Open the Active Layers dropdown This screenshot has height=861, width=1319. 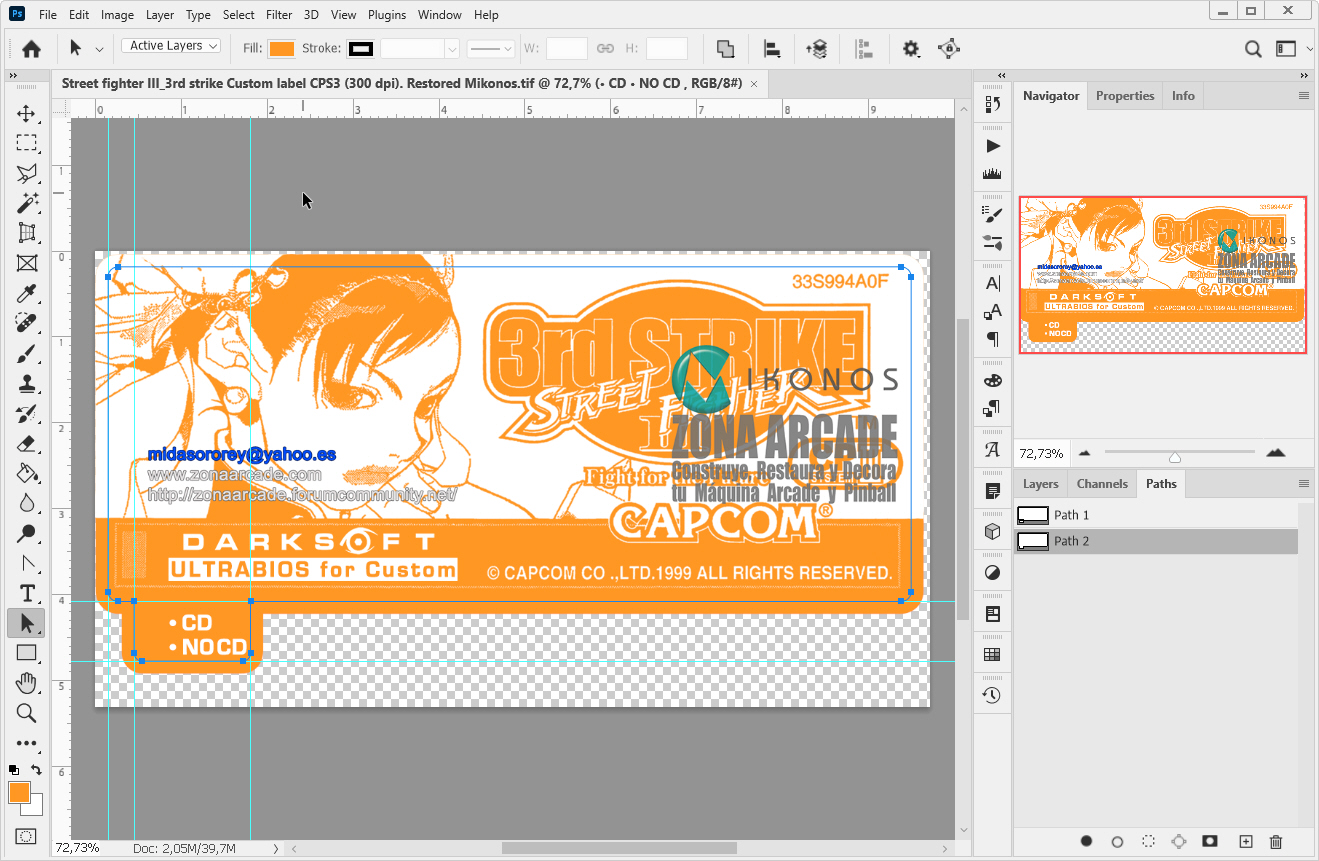(x=170, y=46)
